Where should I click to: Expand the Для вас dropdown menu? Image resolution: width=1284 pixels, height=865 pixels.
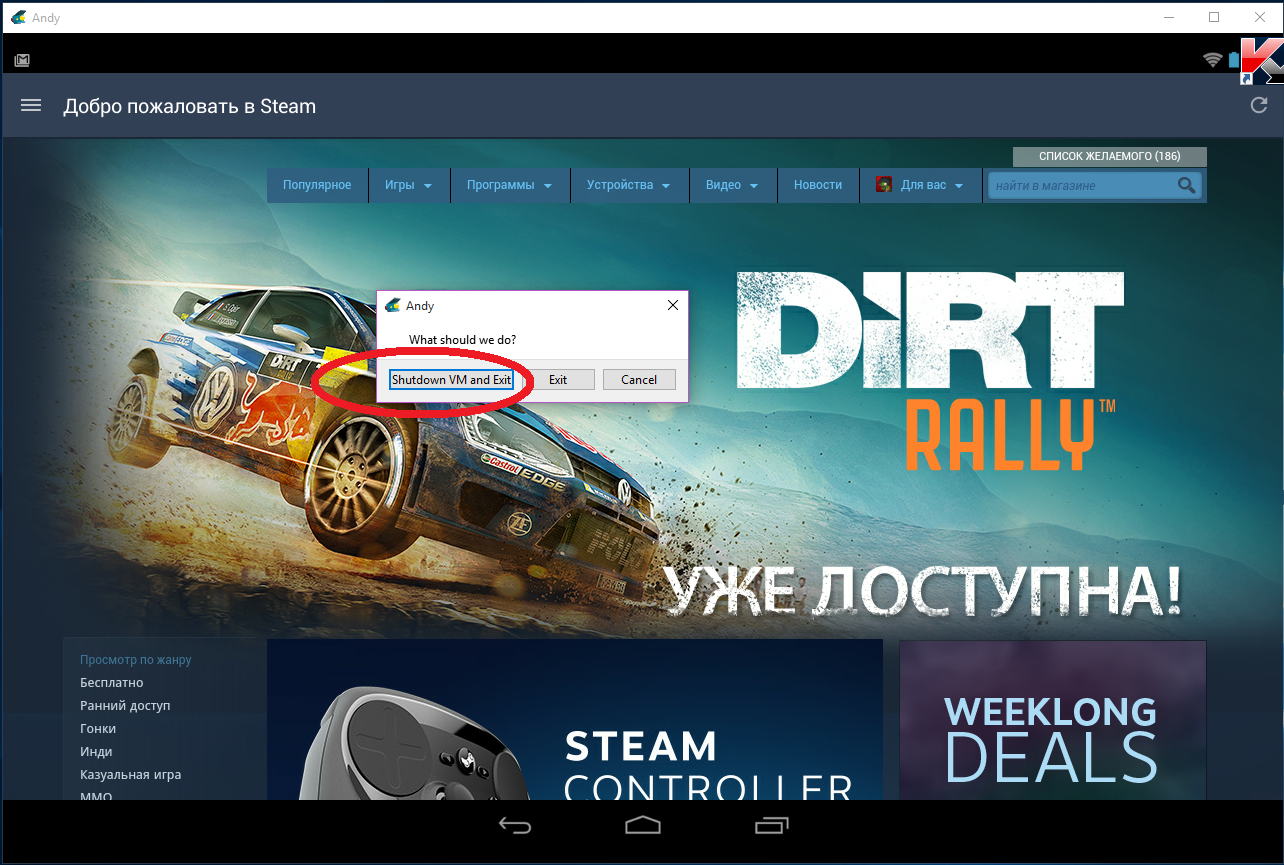(x=920, y=185)
